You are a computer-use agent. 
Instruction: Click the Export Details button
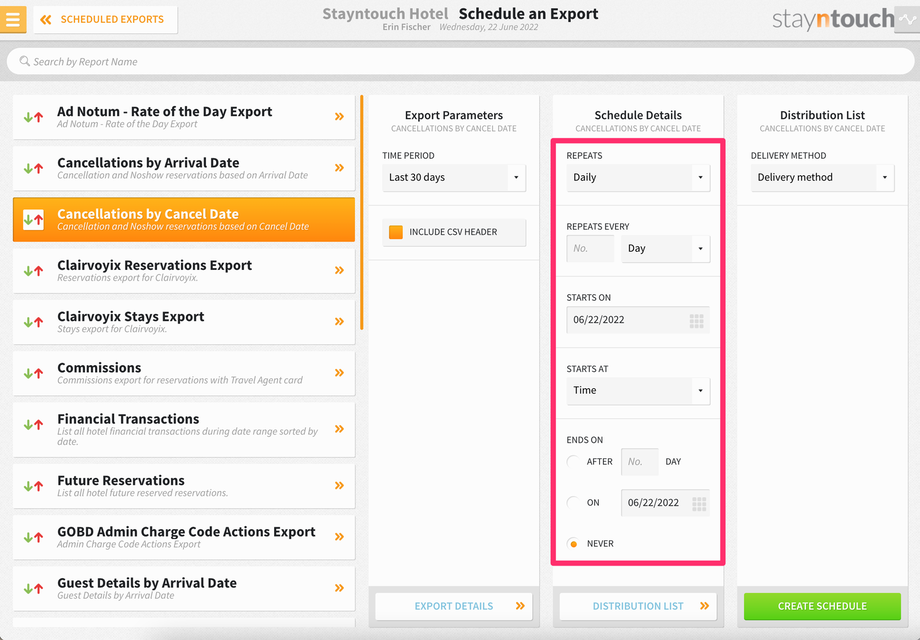pyautogui.click(x=454, y=606)
